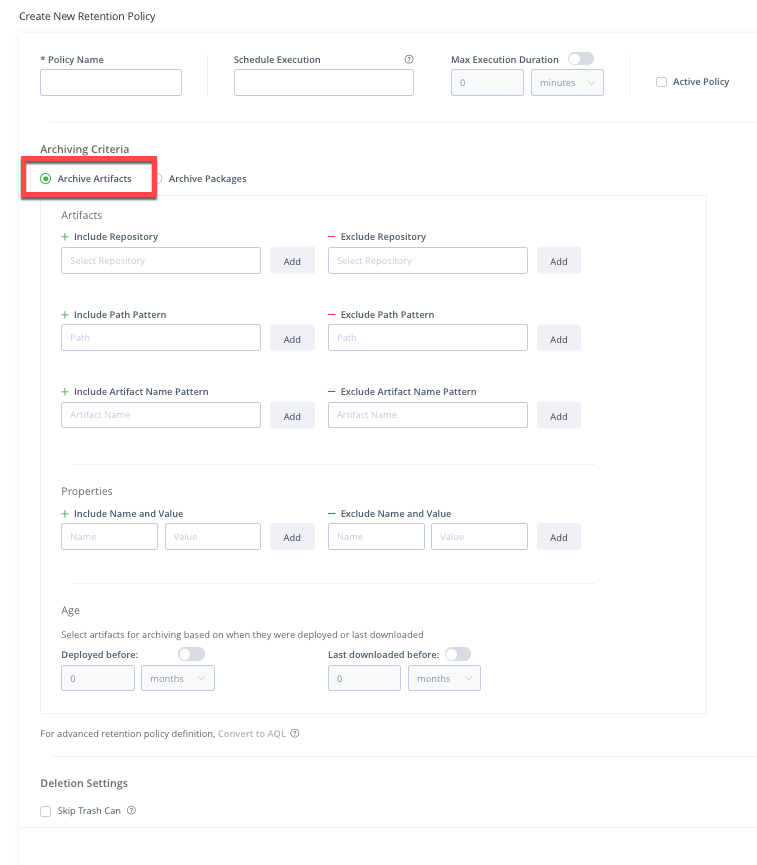Toggle Max Execution Duration switch

coord(581,58)
